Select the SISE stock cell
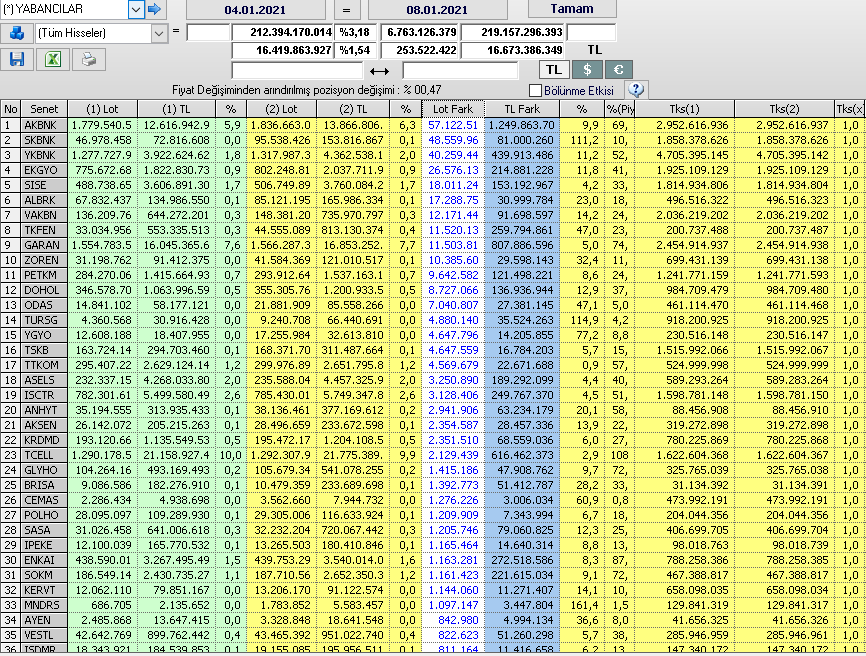This screenshot has width=866, height=656. pyautogui.click(x=44, y=185)
